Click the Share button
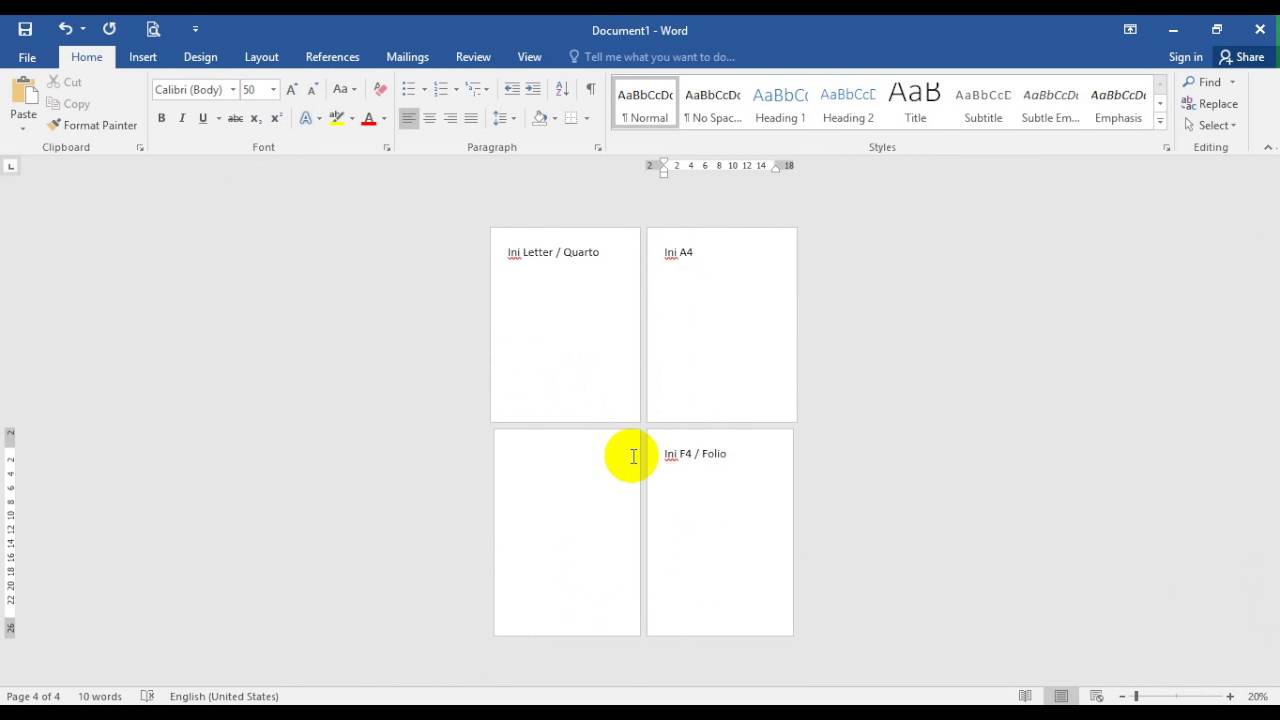The image size is (1280, 720). (x=1242, y=57)
